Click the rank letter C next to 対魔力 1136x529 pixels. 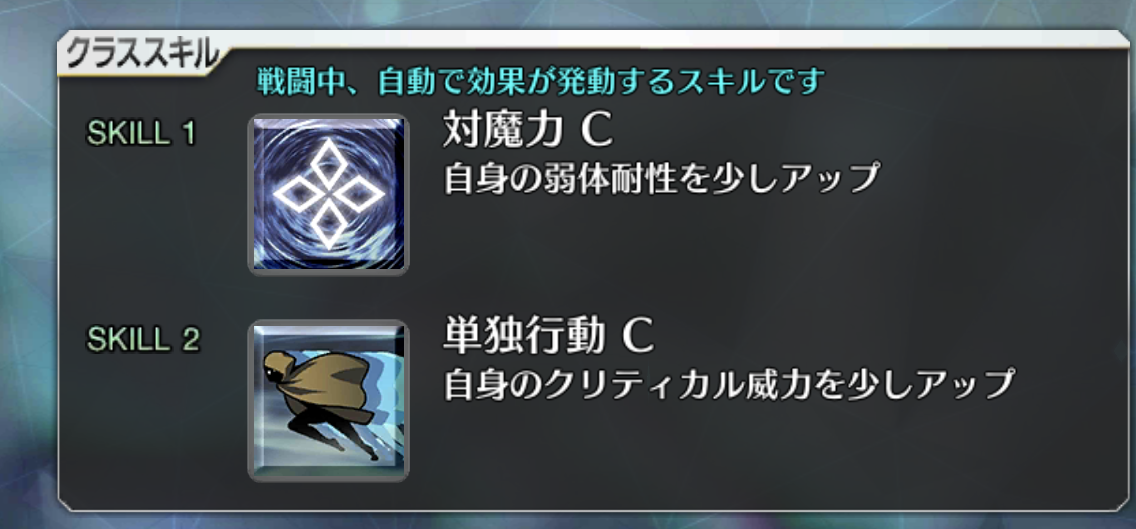(598, 133)
